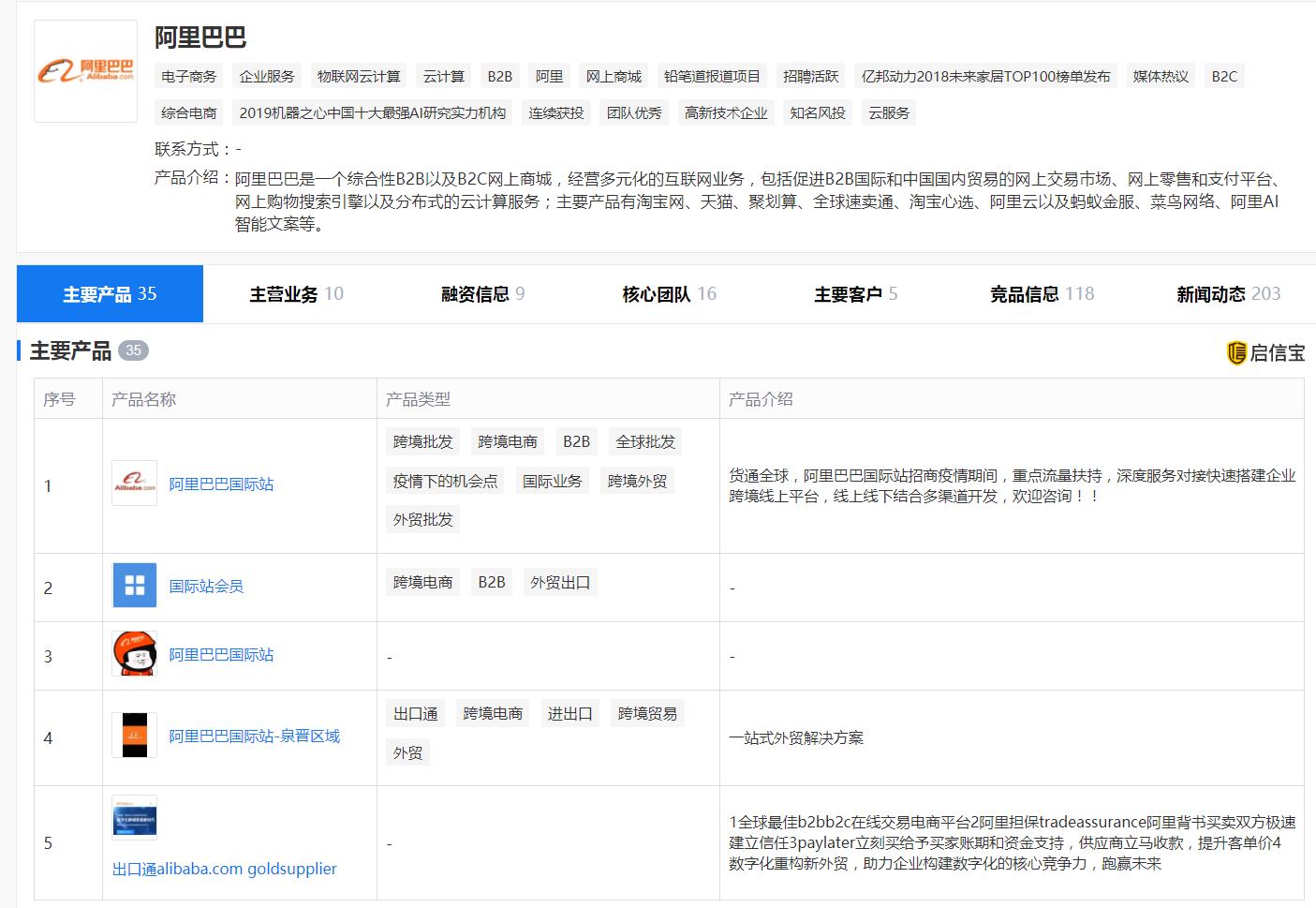Click the 出口通 tag in row 4
Screen dimensions: 1316x908
point(416,713)
